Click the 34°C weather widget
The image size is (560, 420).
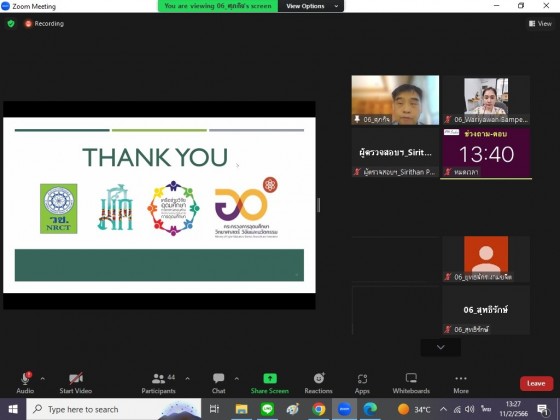pos(414,409)
